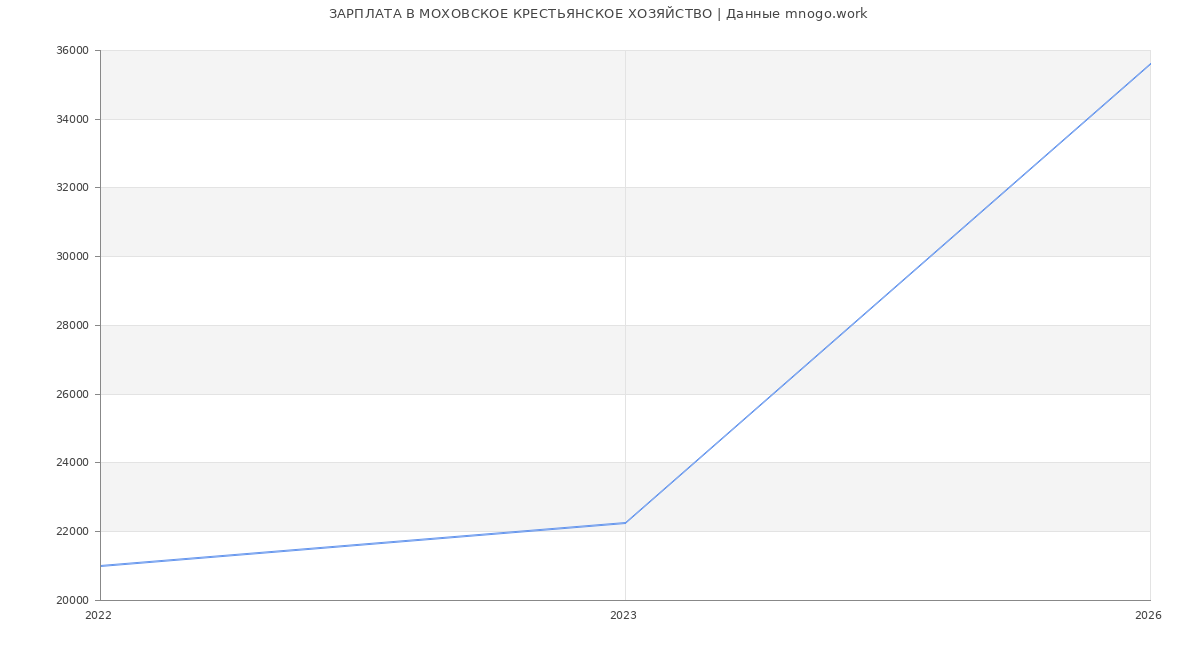Select the 2022 x-axis label

pos(99,616)
